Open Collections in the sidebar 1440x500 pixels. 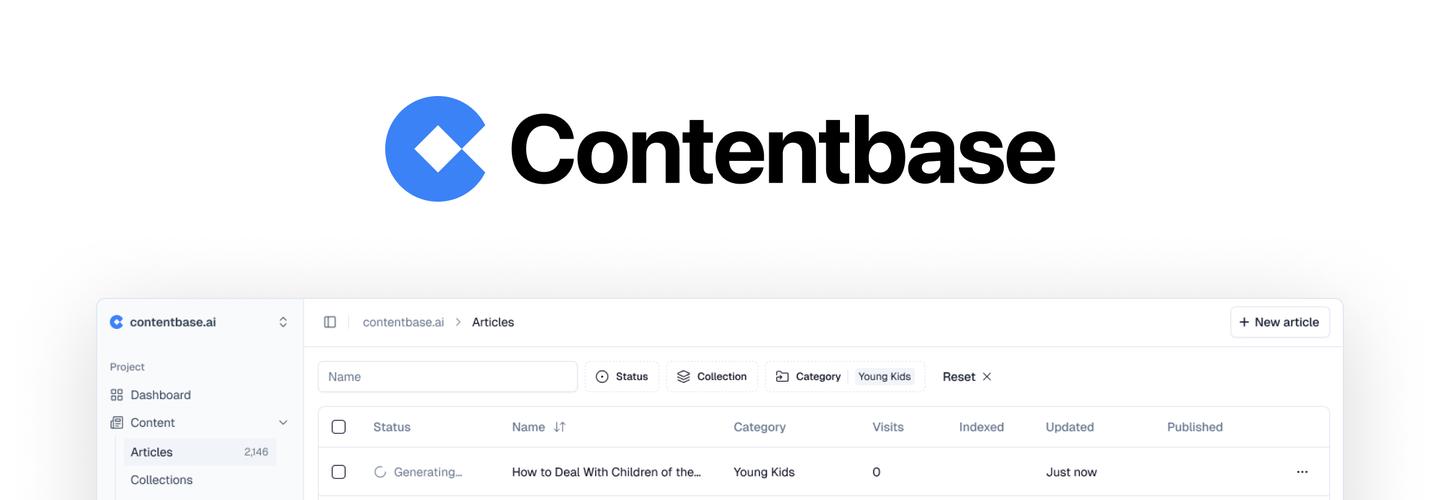pos(162,480)
